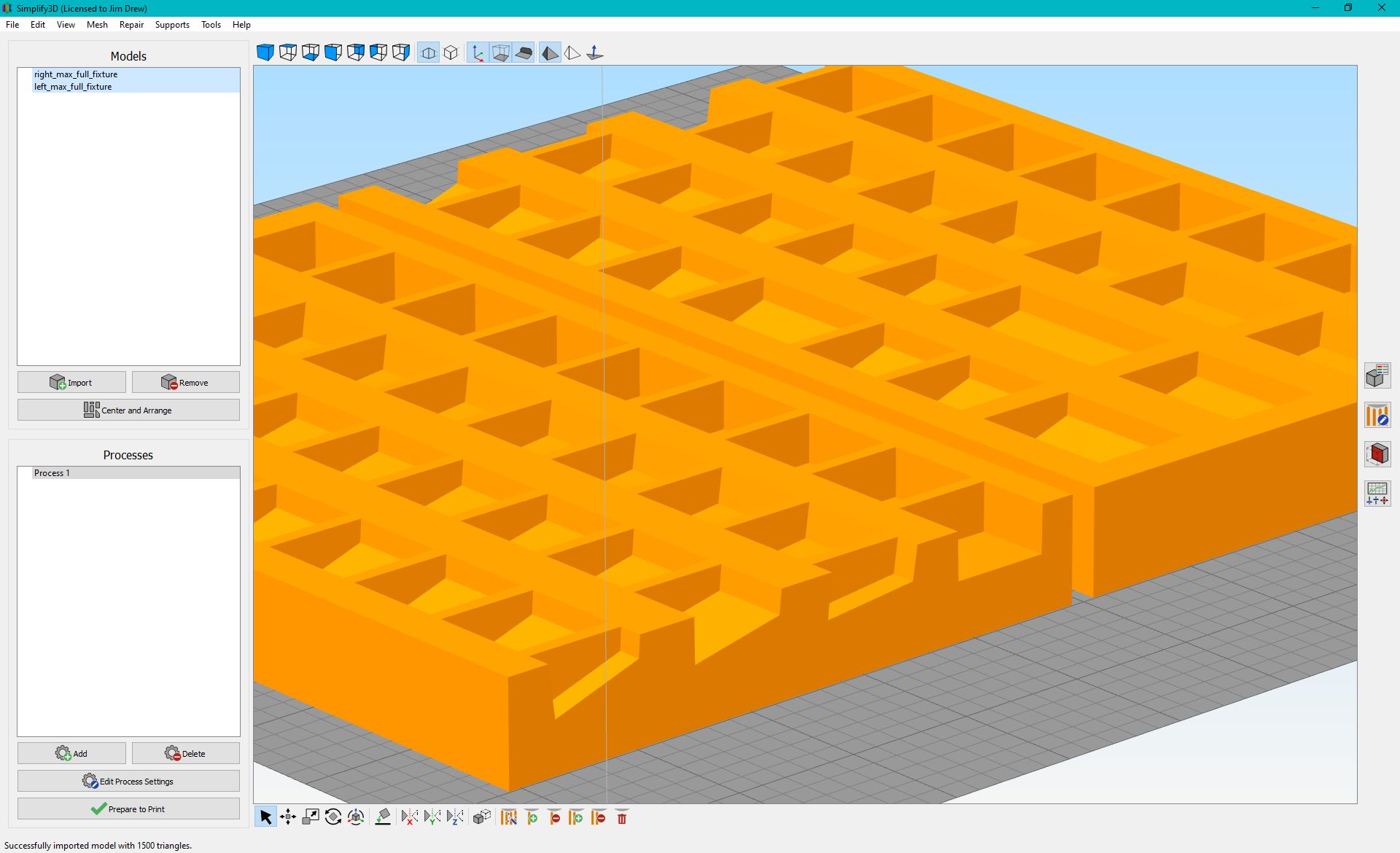This screenshot has width=1400, height=853.
Task: Click the remove single support icon
Action: (x=554, y=817)
